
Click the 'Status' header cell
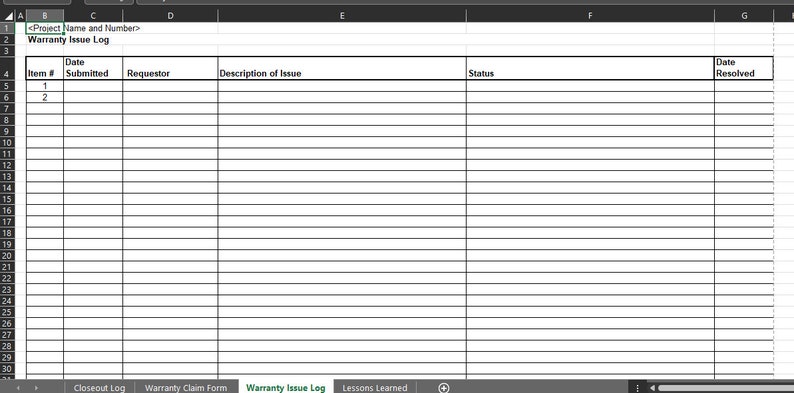pos(590,68)
